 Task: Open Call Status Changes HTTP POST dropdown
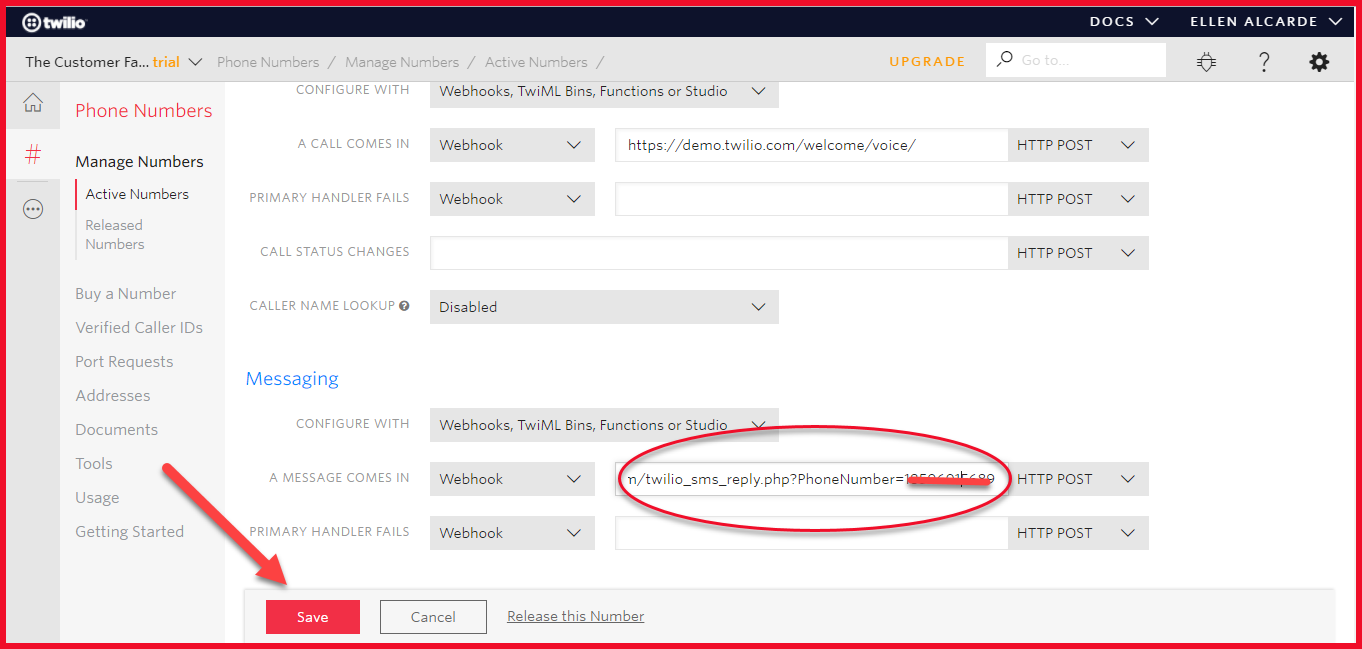tap(1078, 253)
